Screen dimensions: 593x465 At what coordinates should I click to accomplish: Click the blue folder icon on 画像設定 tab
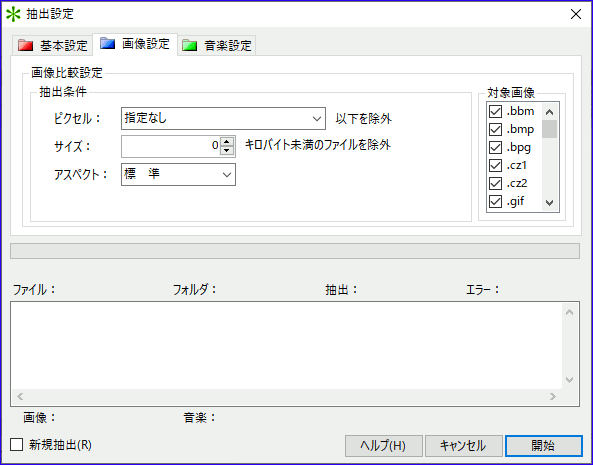[x=107, y=43]
